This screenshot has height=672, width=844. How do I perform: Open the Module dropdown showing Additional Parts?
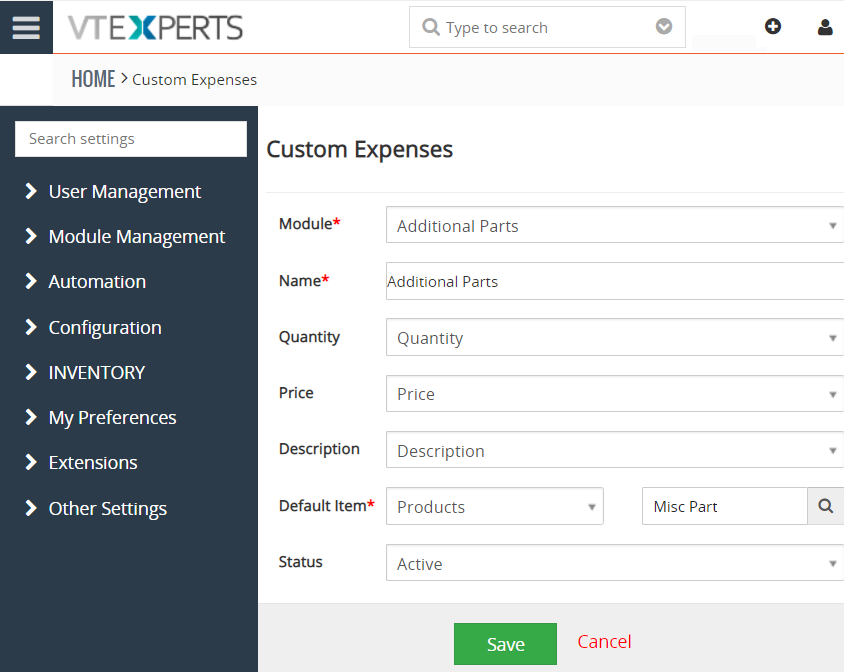pos(615,225)
